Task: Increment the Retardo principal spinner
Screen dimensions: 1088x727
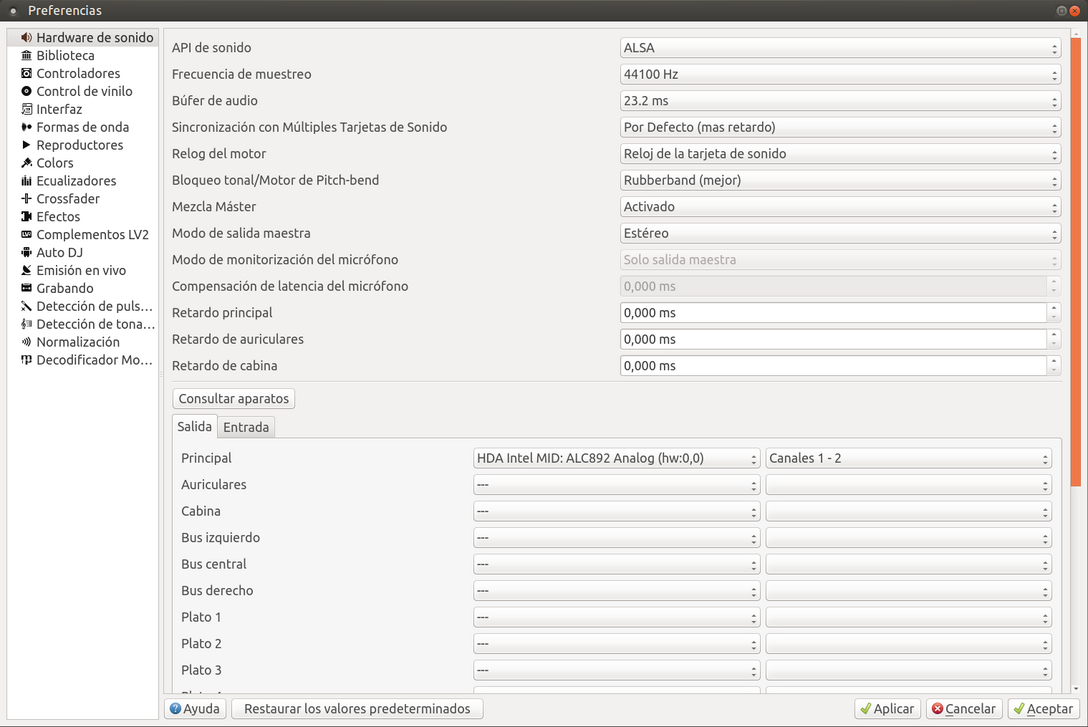Action: point(1054,308)
